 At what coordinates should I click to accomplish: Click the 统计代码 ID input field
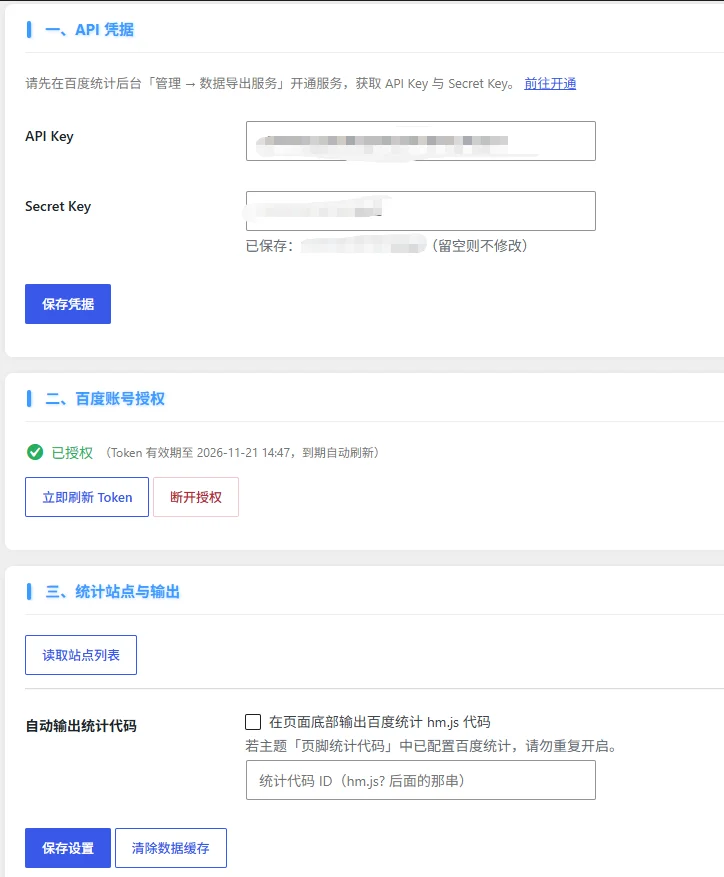tap(421, 780)
